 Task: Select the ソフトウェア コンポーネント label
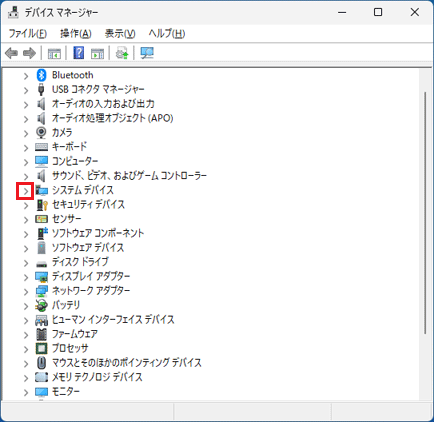coord(98,233)
